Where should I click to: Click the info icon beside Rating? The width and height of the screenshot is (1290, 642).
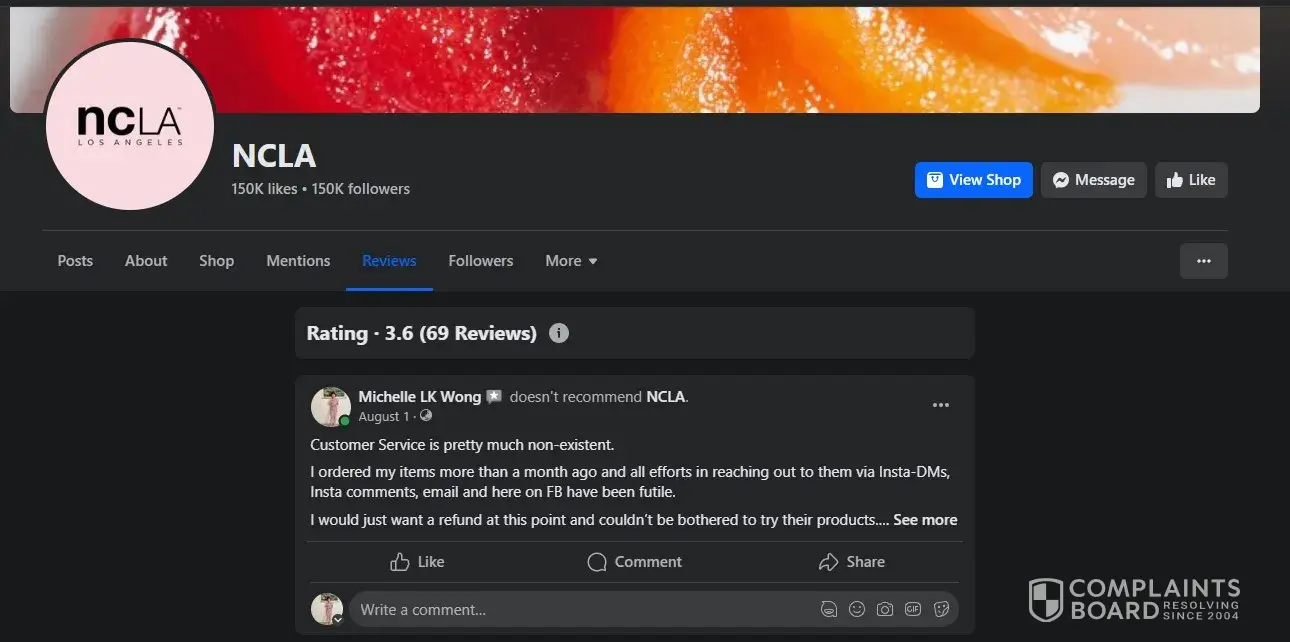coord(559,333)
